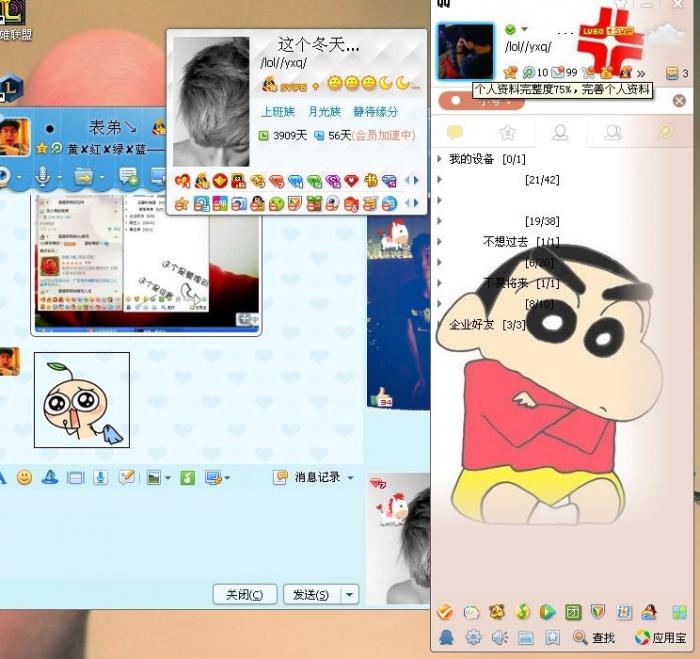Open the money bag wallet icon
700x659 pixels.
606,72
